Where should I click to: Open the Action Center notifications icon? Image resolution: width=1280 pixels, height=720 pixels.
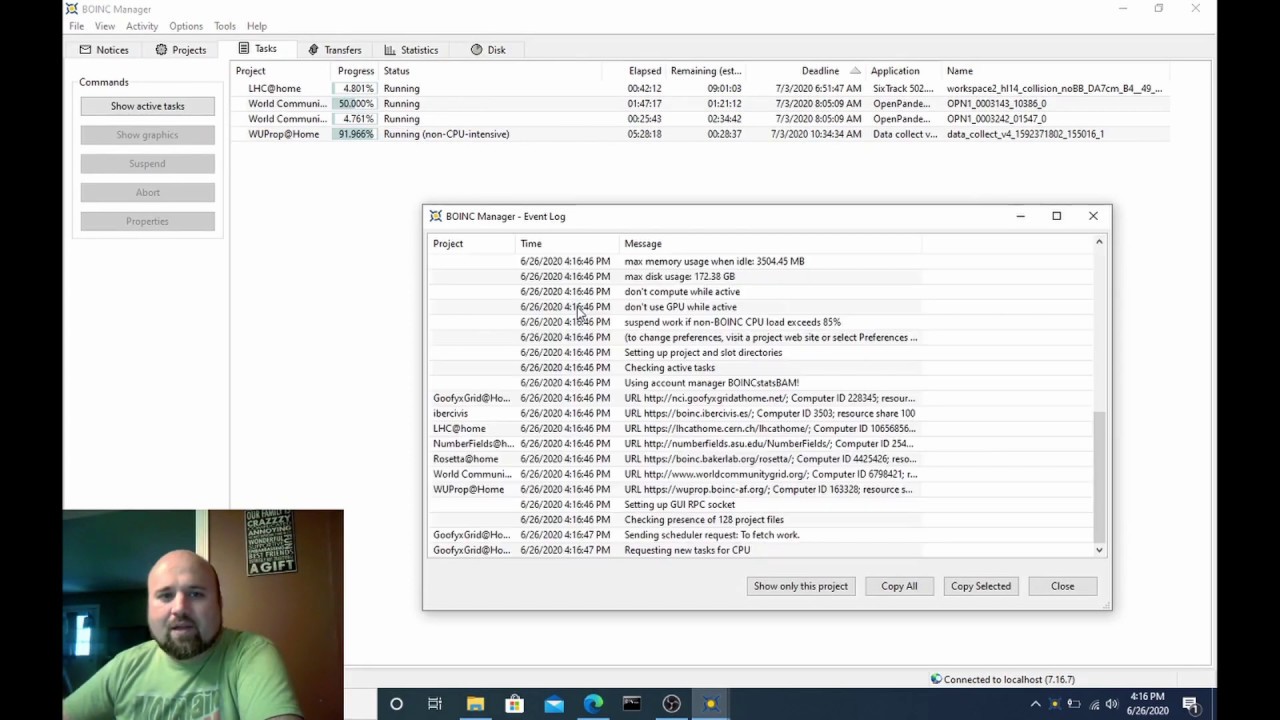[1191, 704]
